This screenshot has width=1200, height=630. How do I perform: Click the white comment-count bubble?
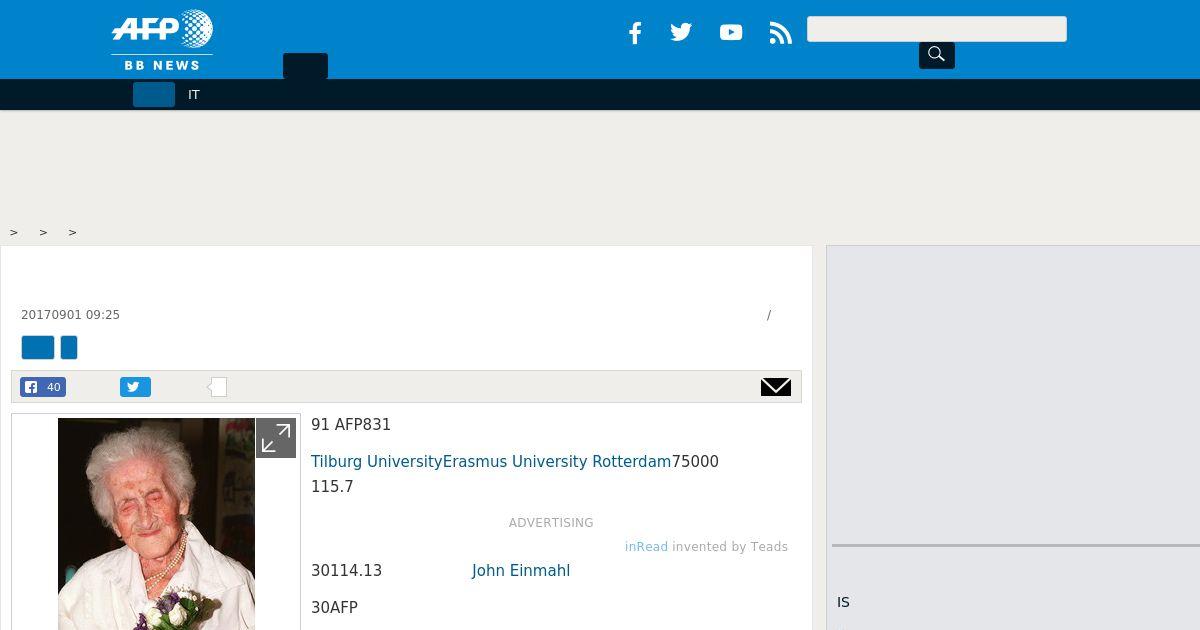217,387
